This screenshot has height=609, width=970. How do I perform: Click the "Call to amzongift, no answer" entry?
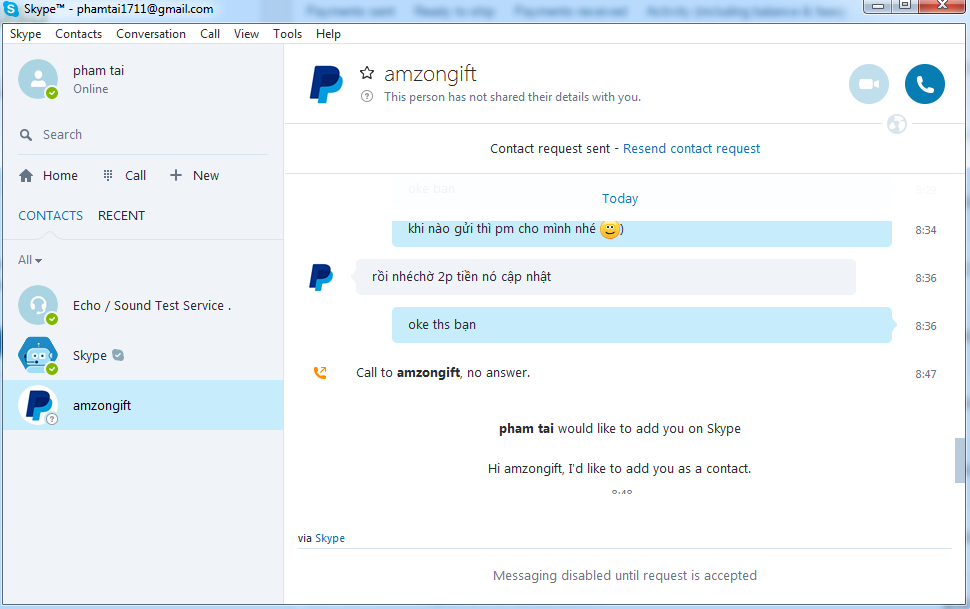pos(443,373)
